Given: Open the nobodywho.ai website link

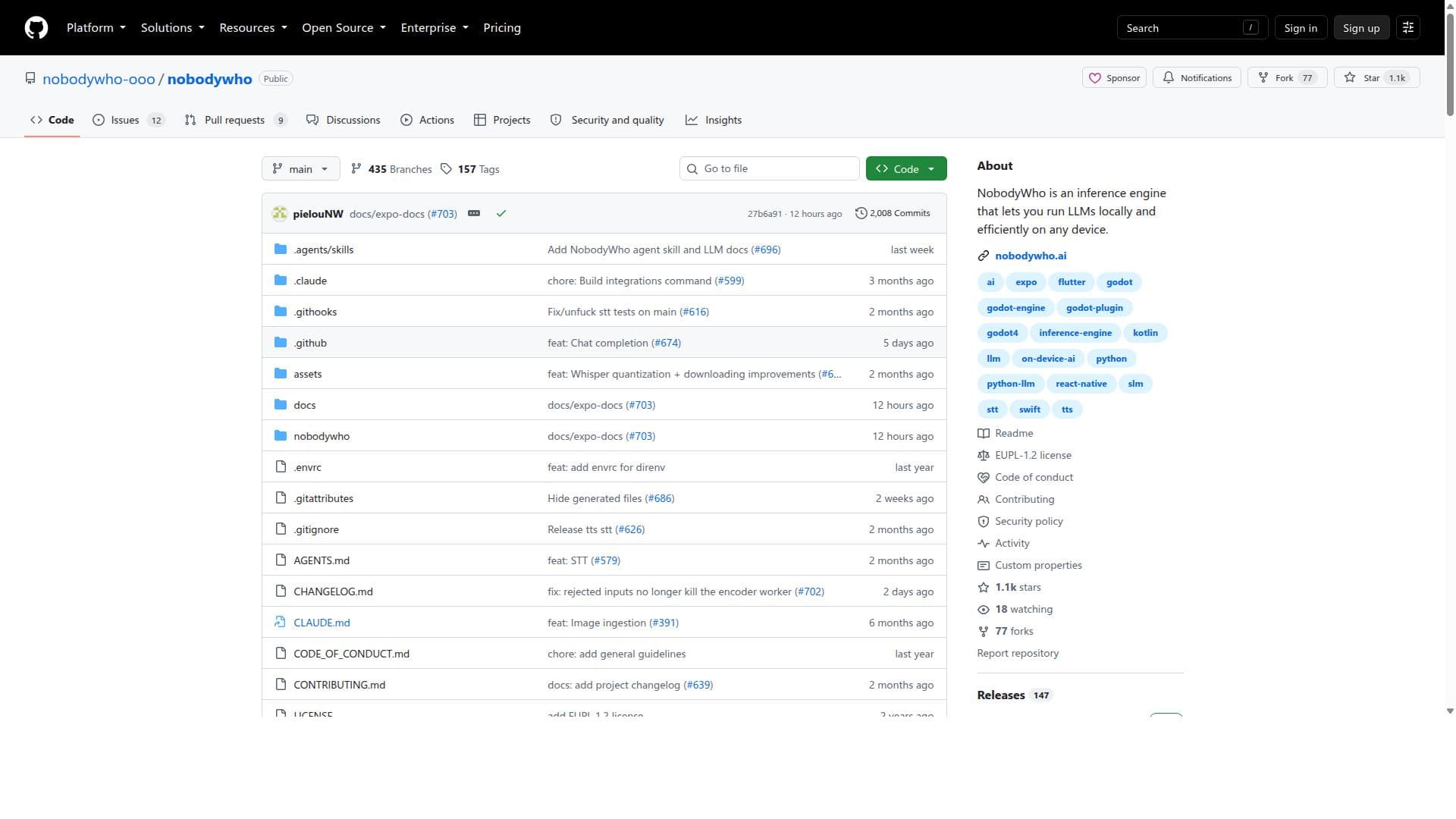Looking at the screenshot, I should click(1031, 256).
